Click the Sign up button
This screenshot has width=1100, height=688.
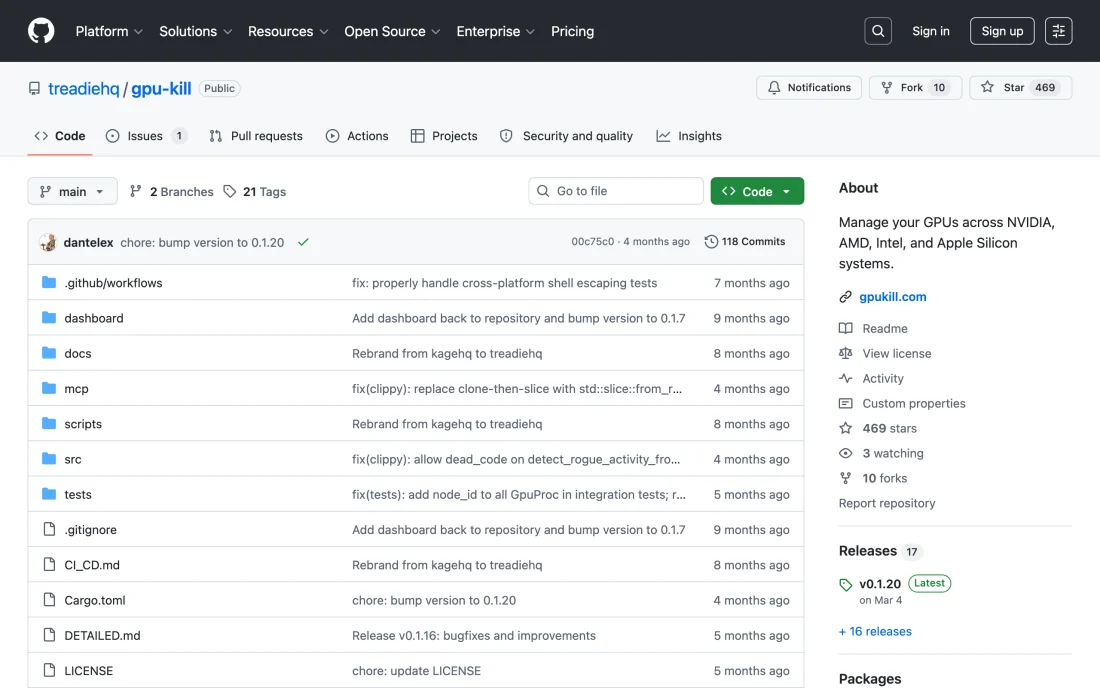point(1002,31)
